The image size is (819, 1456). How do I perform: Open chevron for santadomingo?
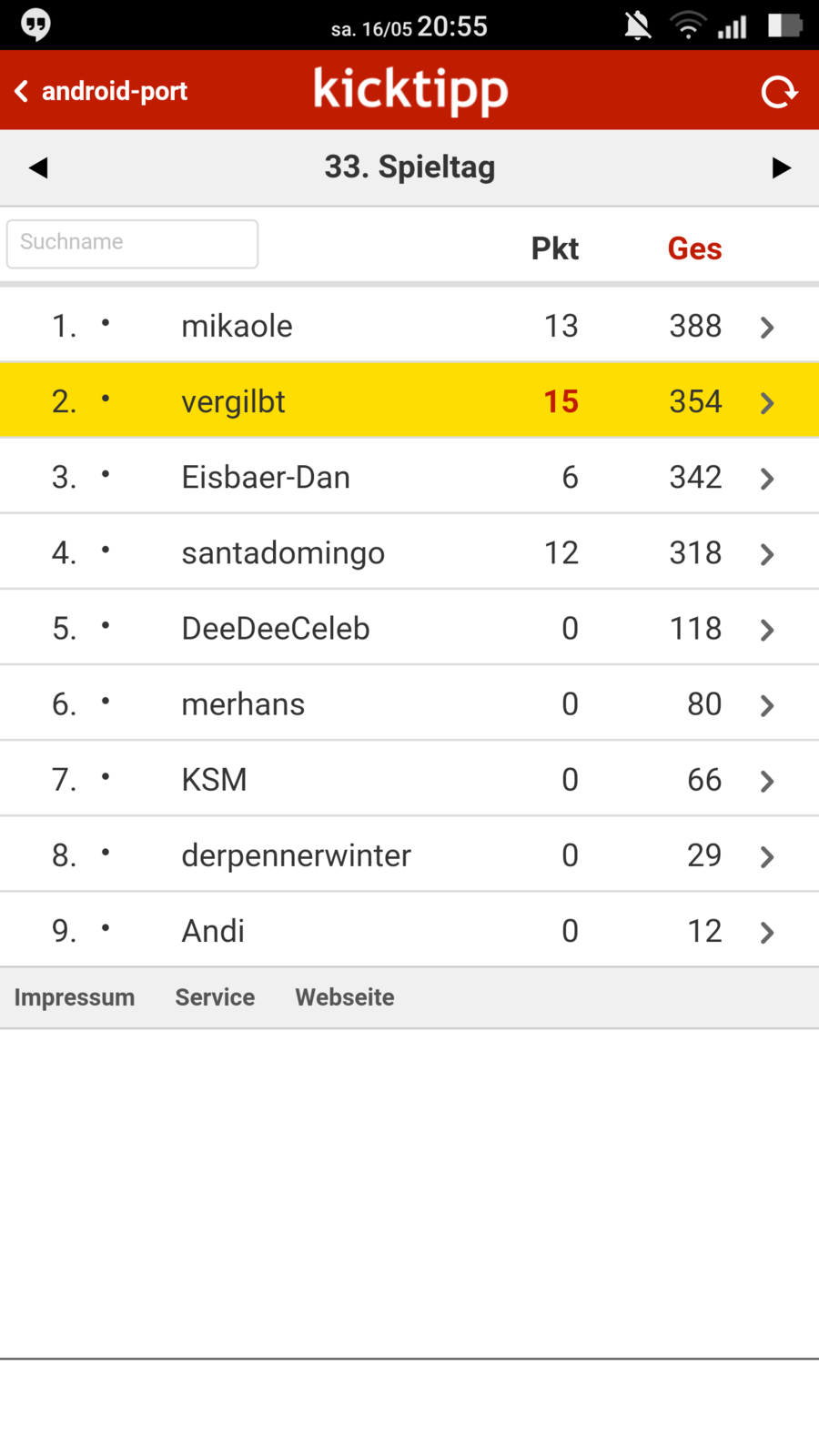click(x=767, y=553)
